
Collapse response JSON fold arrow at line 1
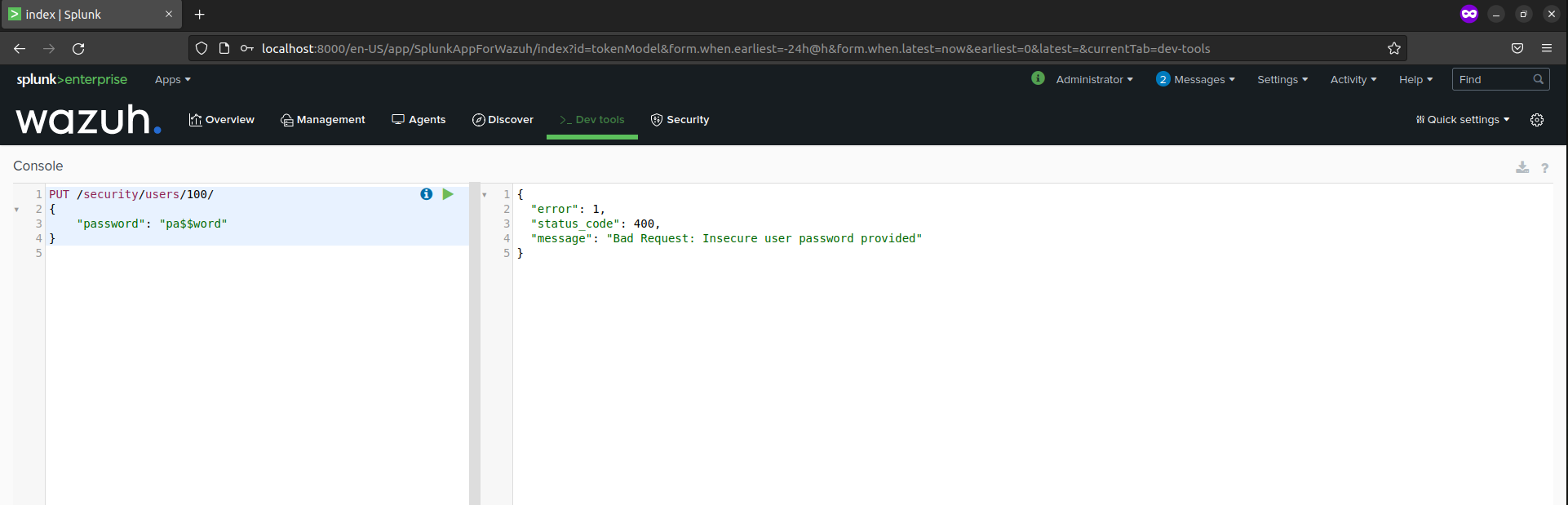(485, 195)
